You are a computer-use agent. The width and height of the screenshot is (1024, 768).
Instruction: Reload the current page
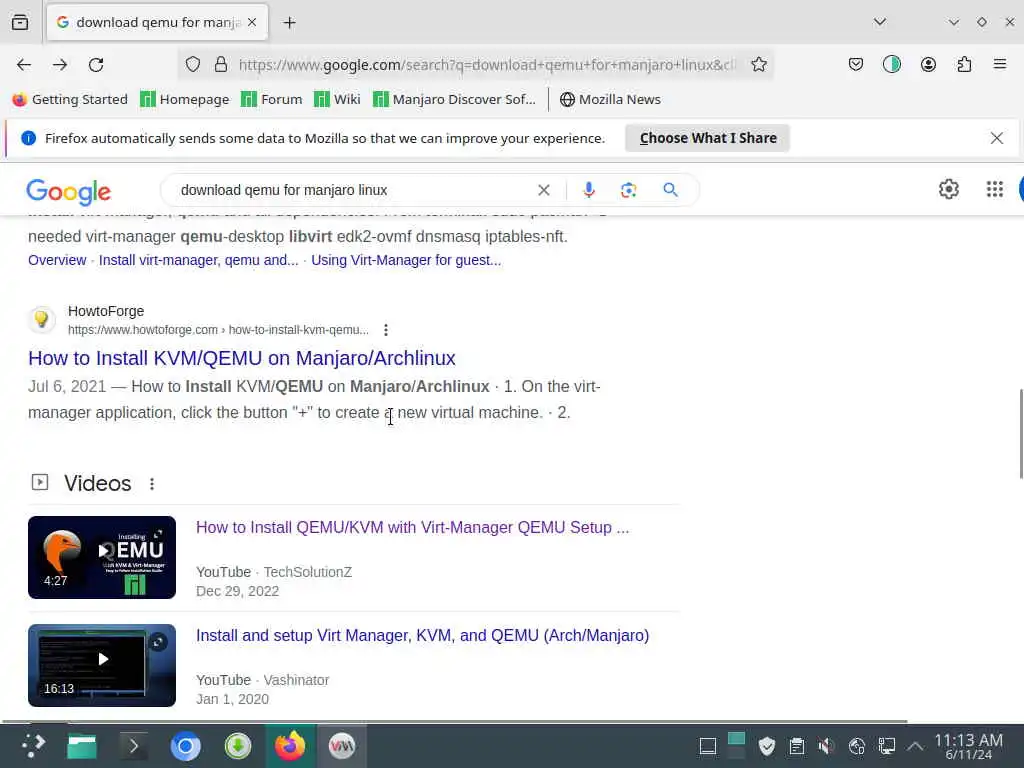coord(96,64)
